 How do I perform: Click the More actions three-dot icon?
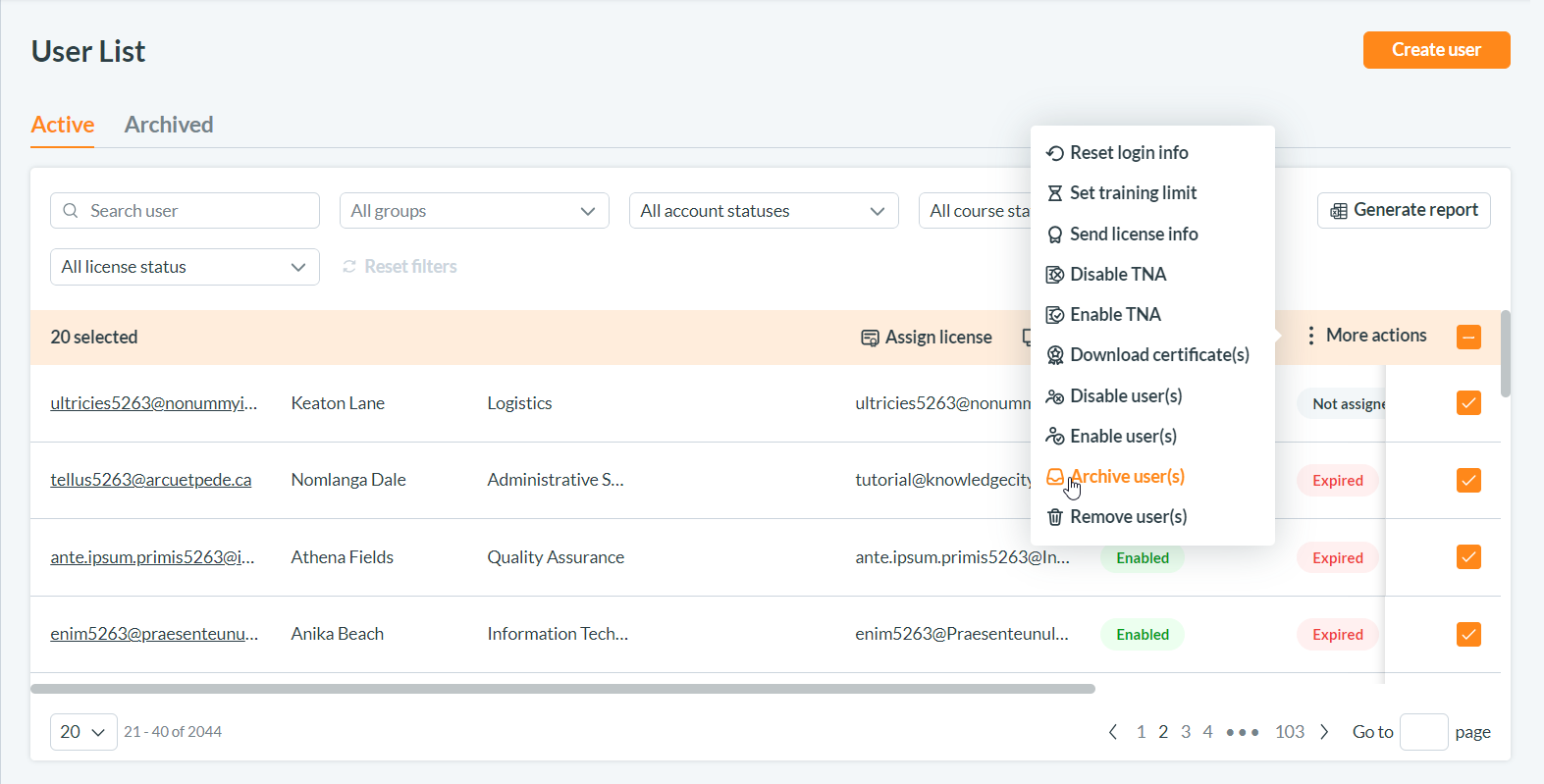[1310, 336]
